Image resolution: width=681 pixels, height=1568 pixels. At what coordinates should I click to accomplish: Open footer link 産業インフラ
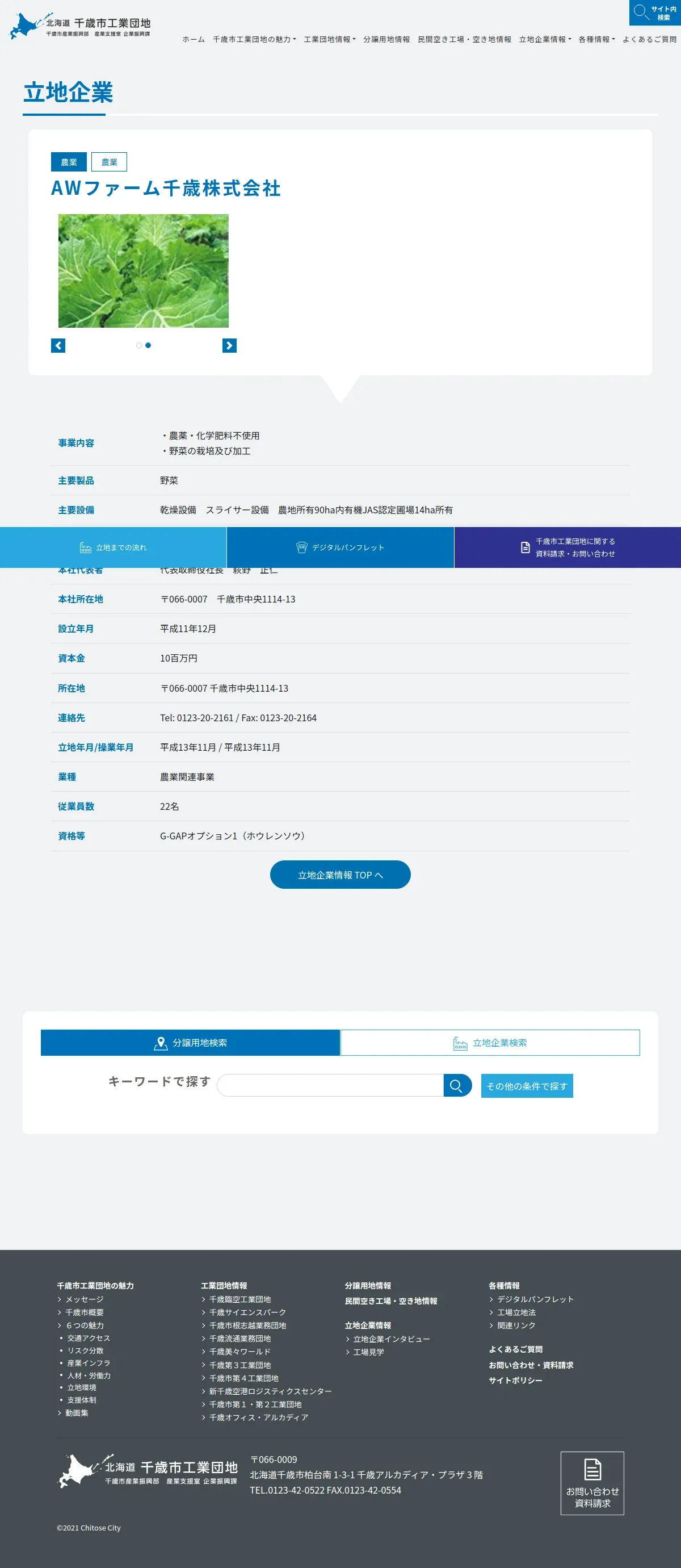(89, 1363)
